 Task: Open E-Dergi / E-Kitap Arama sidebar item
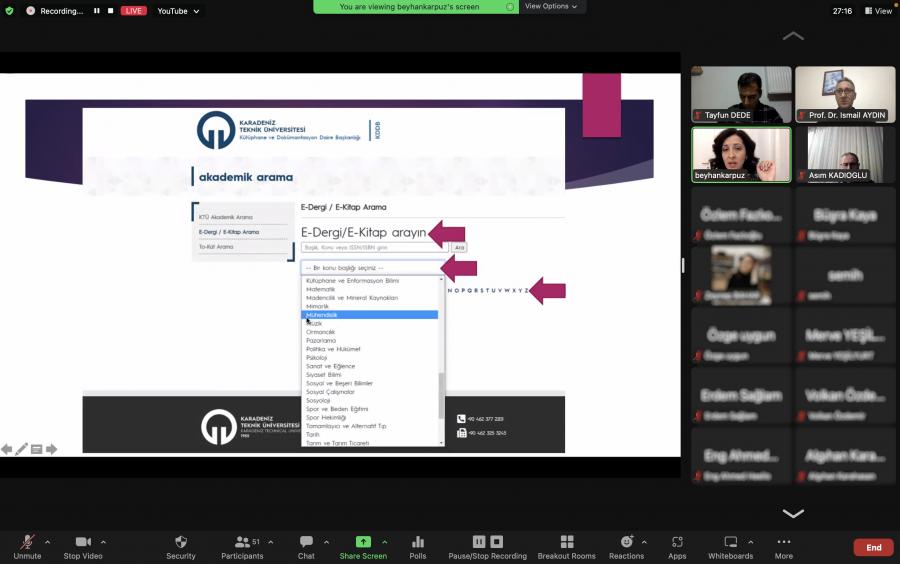(x=229, y=232)
